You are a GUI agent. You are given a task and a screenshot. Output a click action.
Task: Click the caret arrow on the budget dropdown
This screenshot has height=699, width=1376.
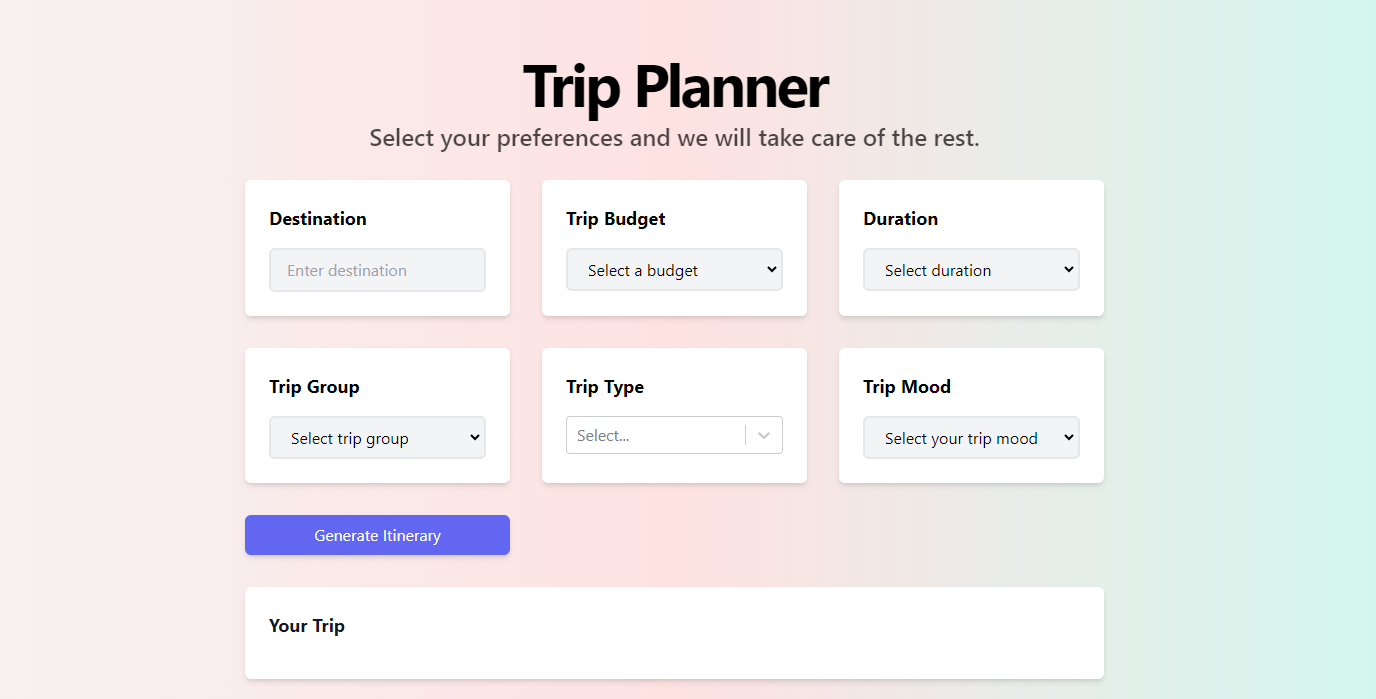click(771, 269)
